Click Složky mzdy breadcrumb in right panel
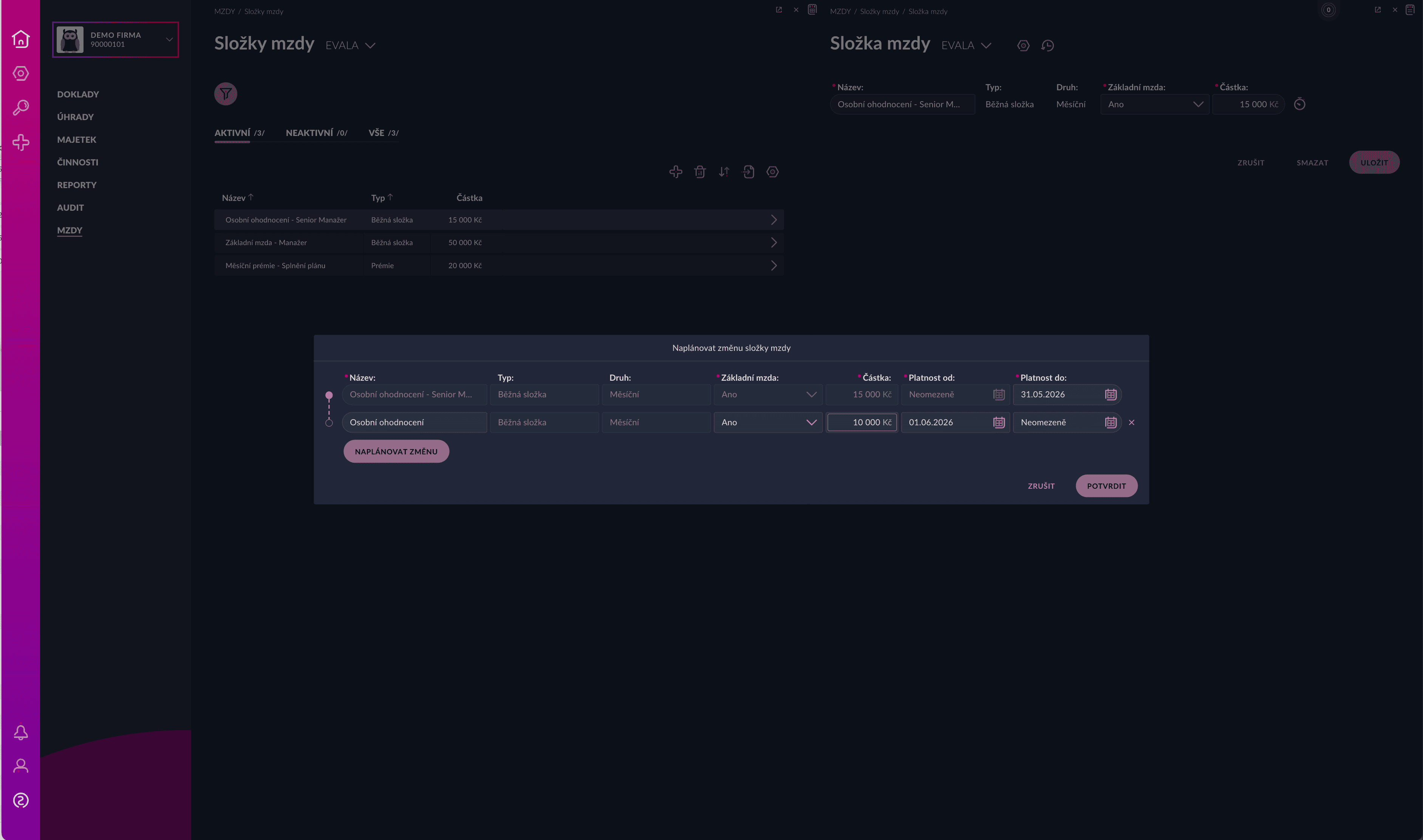The width and height of the screenshot is (1423, 840). pyautogui.click(x=879, y=11)
